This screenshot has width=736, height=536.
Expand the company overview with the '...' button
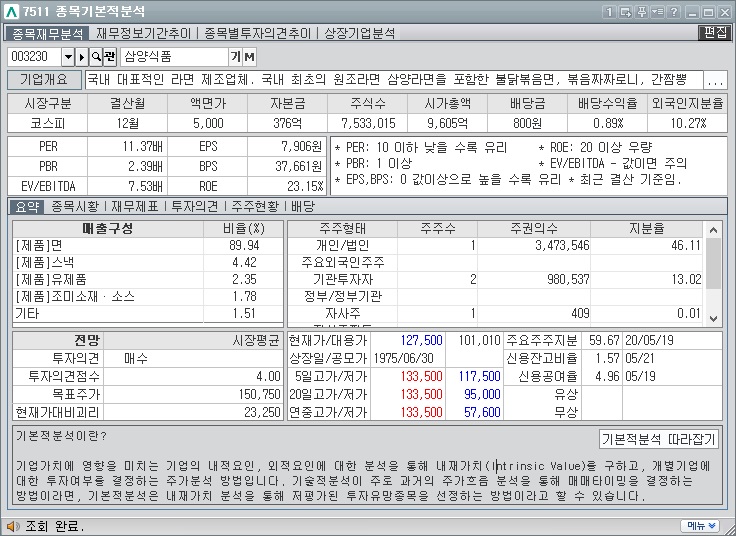[x=715, y=80]
